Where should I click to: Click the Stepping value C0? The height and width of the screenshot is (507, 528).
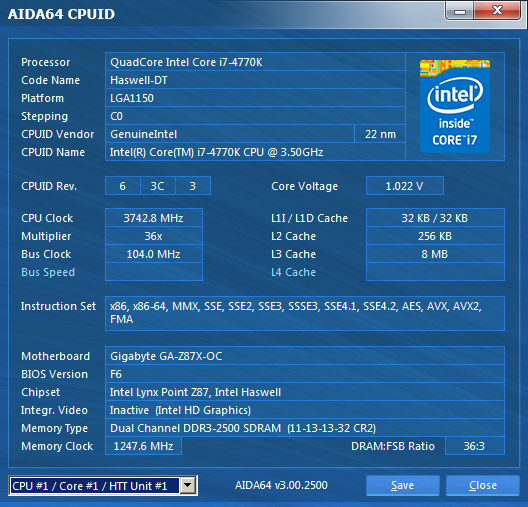[255, 116]
